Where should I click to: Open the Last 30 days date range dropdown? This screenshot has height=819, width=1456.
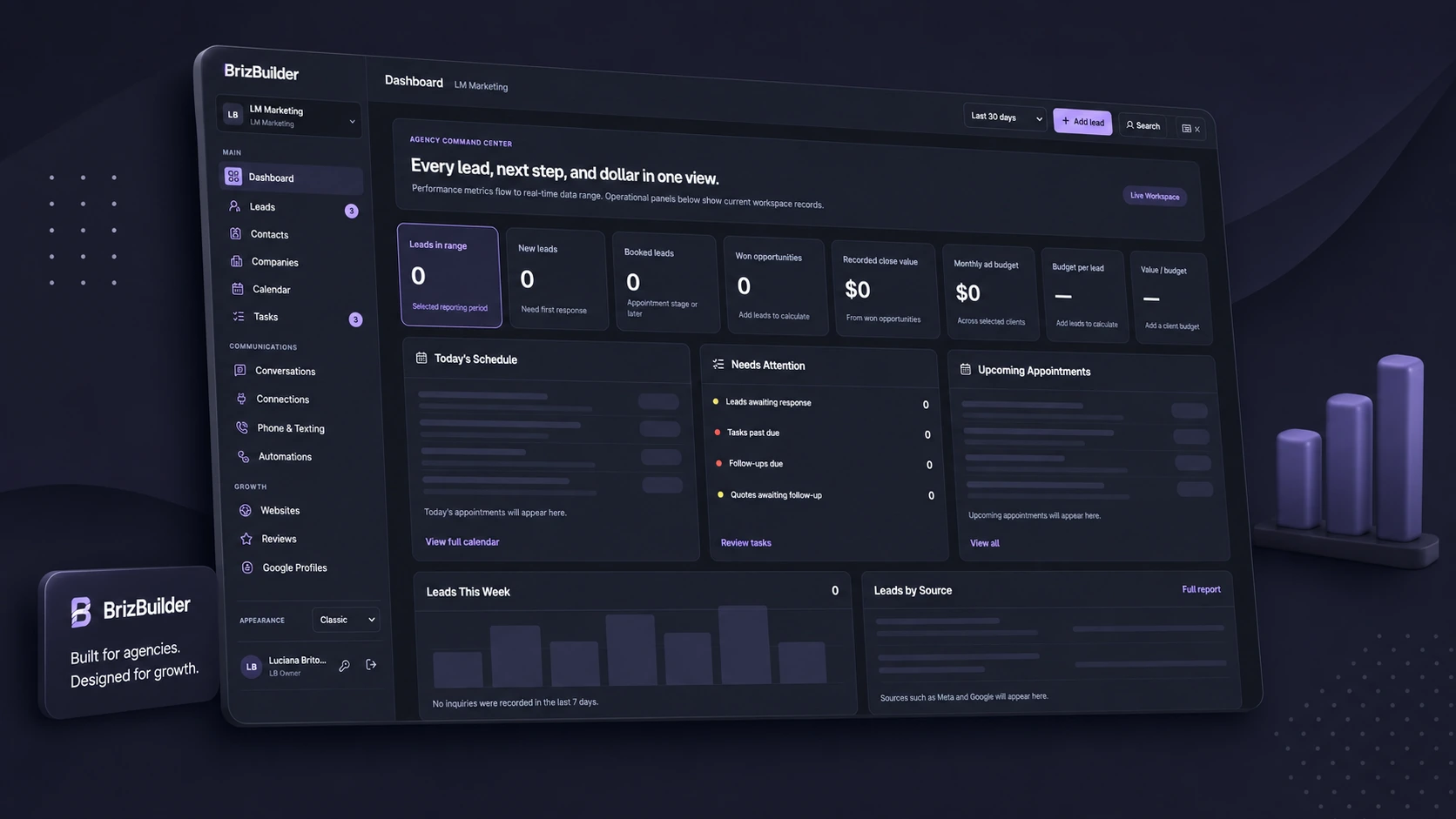(x=1005, y=117)
